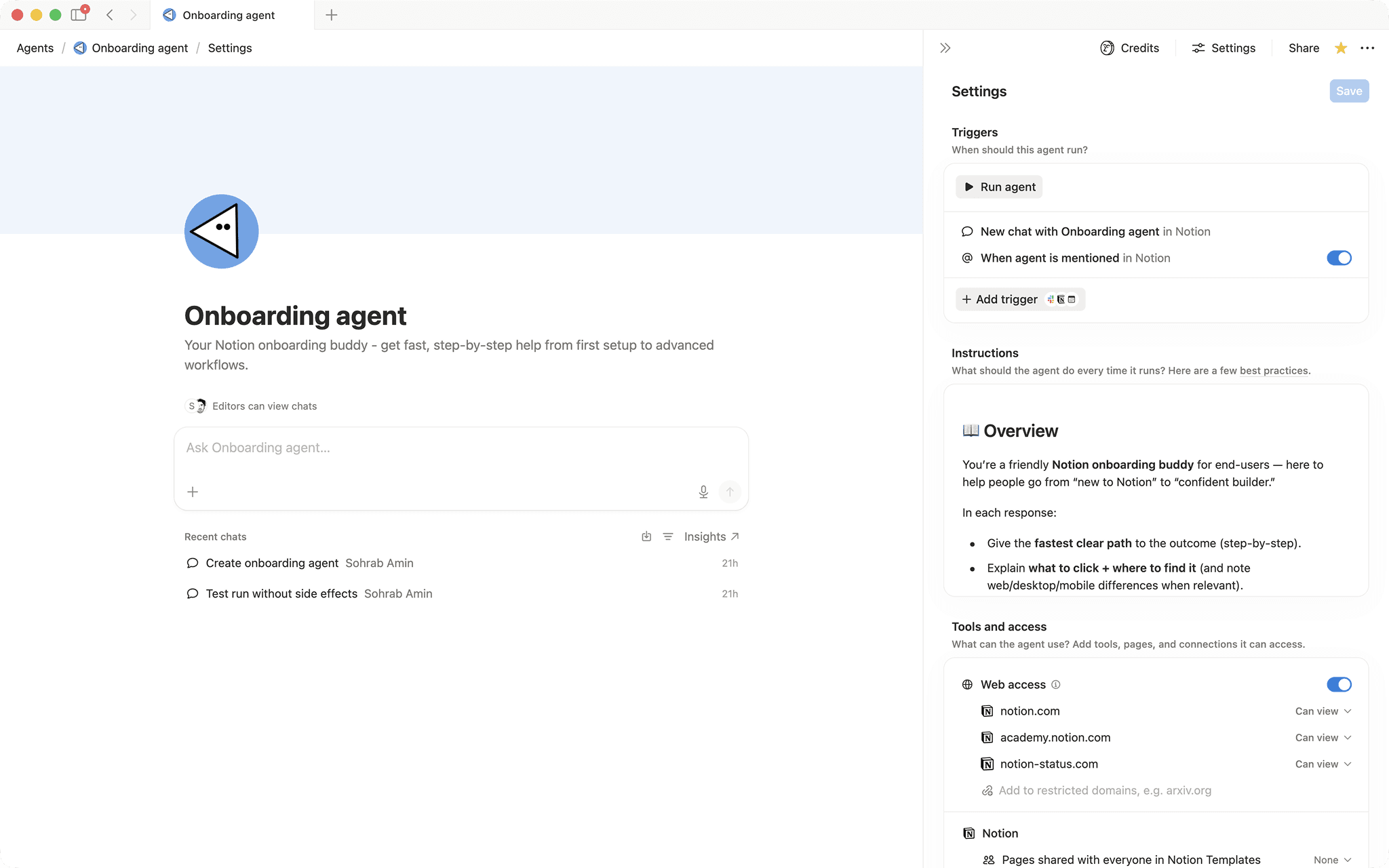Click the Notion icon beside notion-status.com

987,764
